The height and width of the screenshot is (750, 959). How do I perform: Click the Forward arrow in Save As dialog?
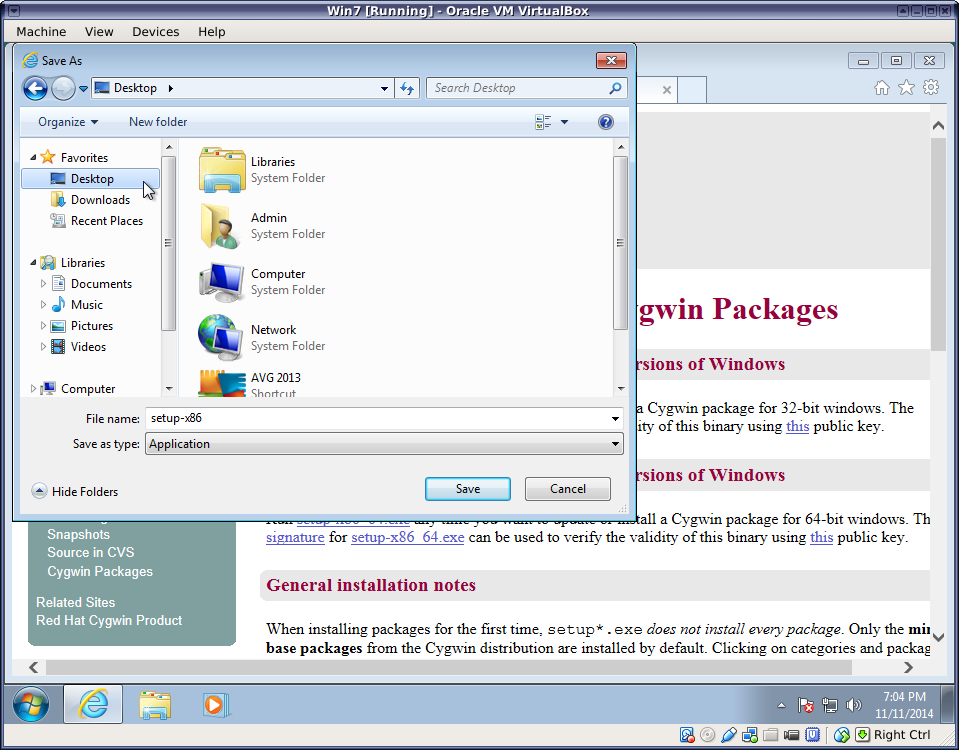63,88
